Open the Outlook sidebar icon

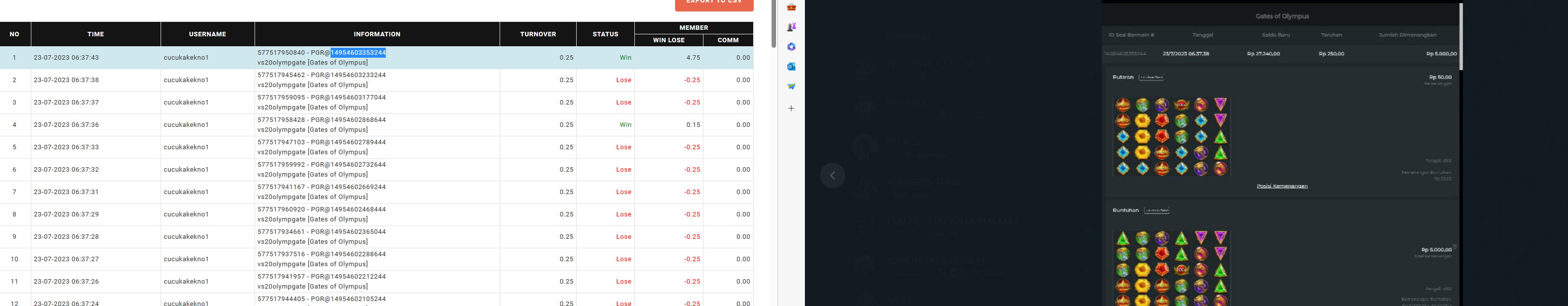click(x=791, y=67)
